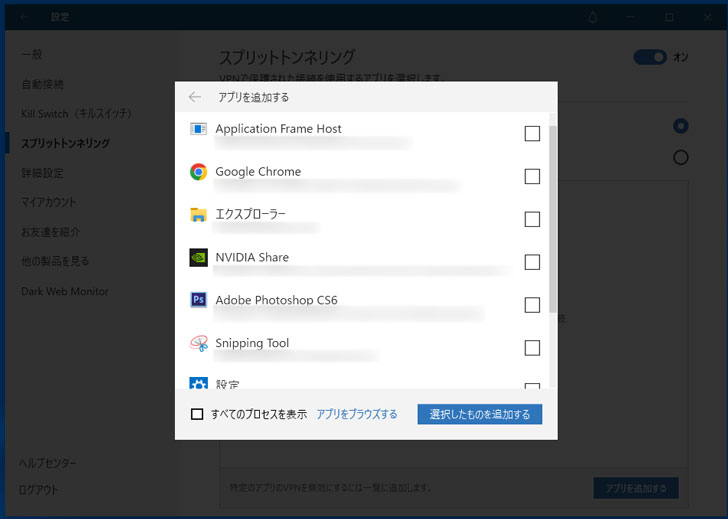Click the 選択したものを追加する button
The width and height of the screenshot is (728, 519).
pyautogui.click(x=480, y=414)
